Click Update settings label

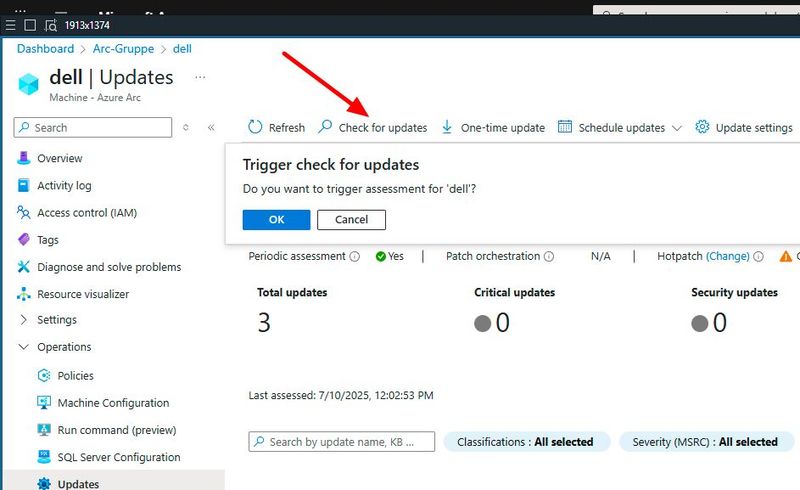click(x=754, y=128)
